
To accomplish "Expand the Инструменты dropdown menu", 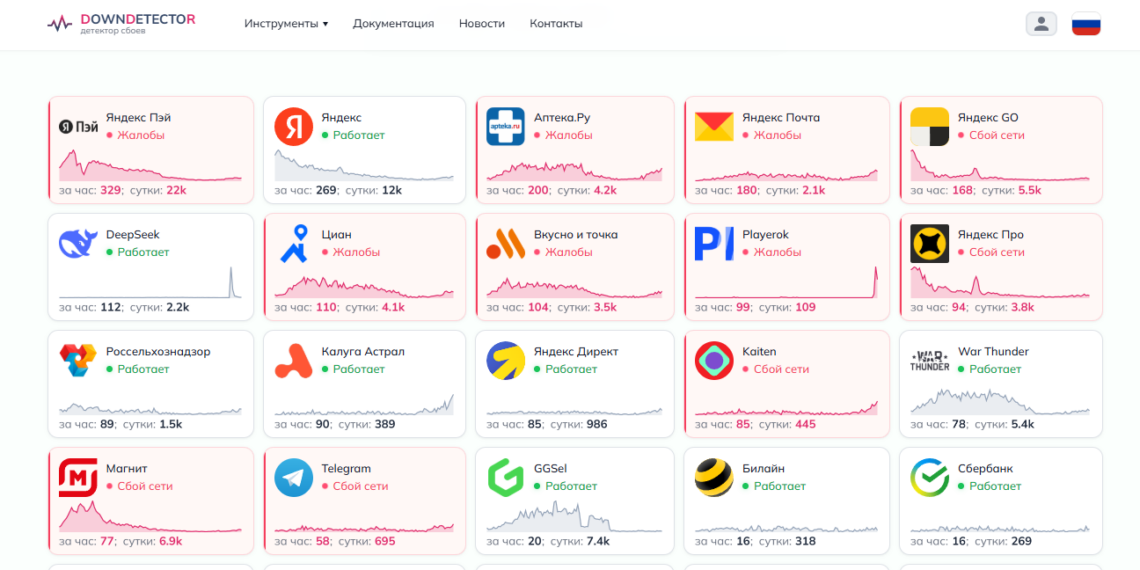I will pos(286,23).
